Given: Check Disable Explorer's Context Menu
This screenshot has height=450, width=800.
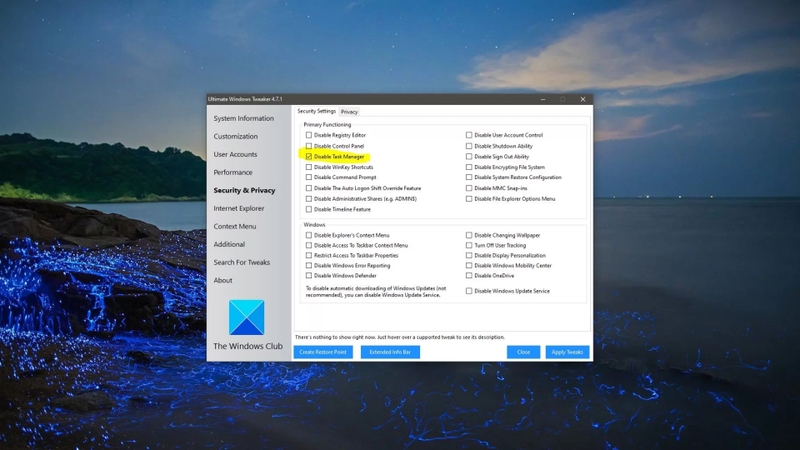Looking at the screenshot, I should 309,235.
